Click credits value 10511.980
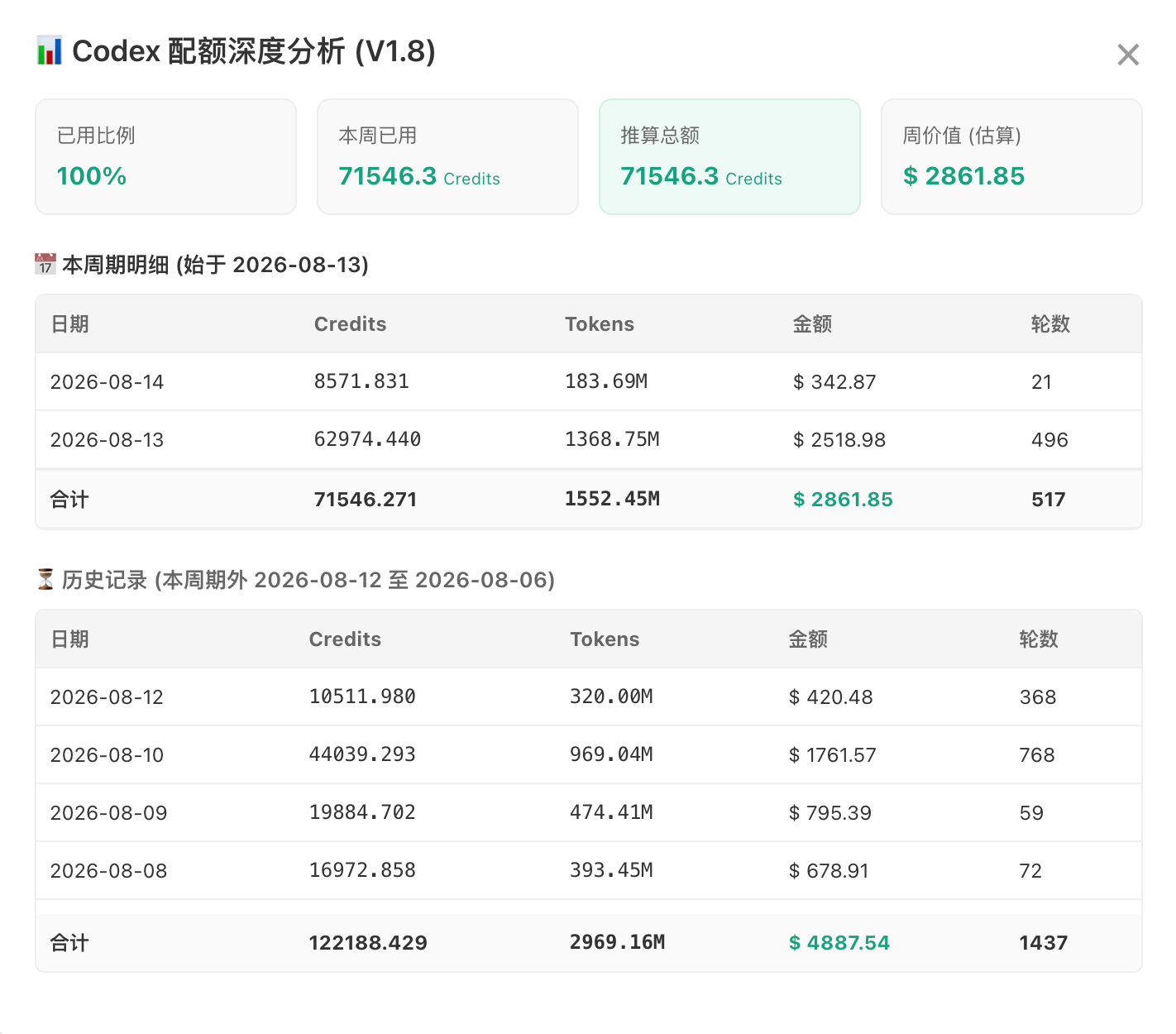The height and width of the screenshot is (1034, 1176). 362,697
